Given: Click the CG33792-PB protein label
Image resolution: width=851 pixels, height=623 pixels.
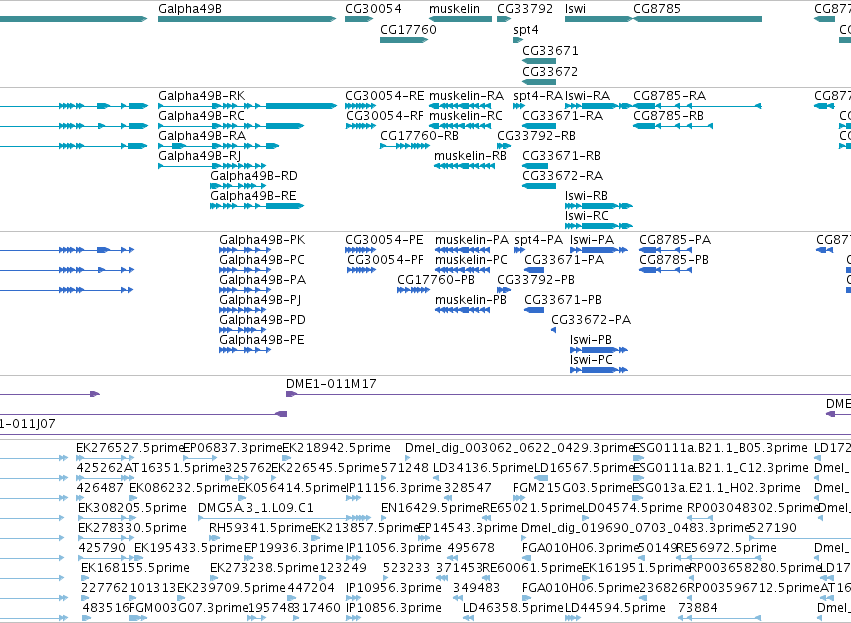Looking at the screenshot, I should [x=536, y=280].
